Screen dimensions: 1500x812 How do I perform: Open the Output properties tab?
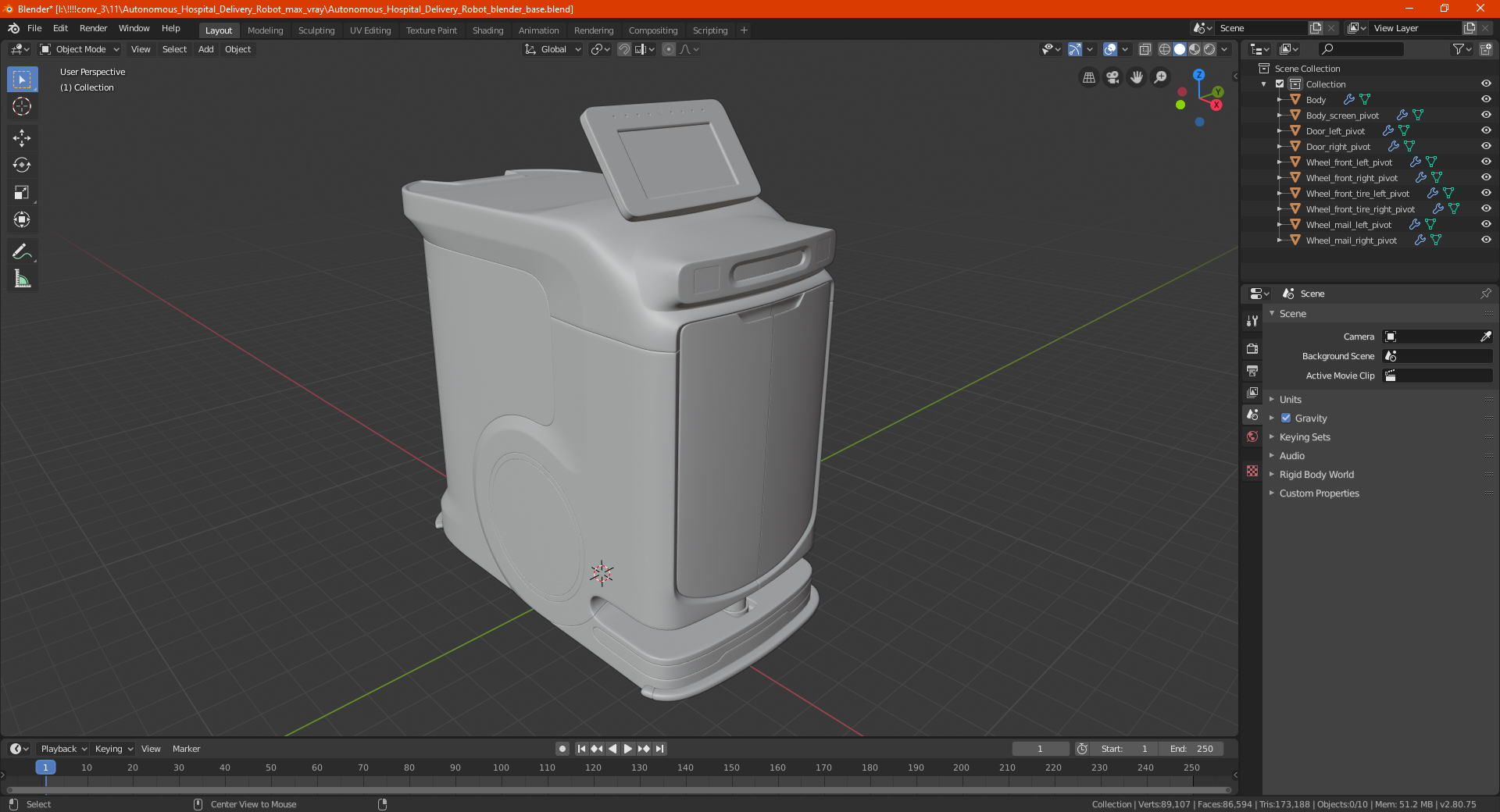pos(1252,370)
